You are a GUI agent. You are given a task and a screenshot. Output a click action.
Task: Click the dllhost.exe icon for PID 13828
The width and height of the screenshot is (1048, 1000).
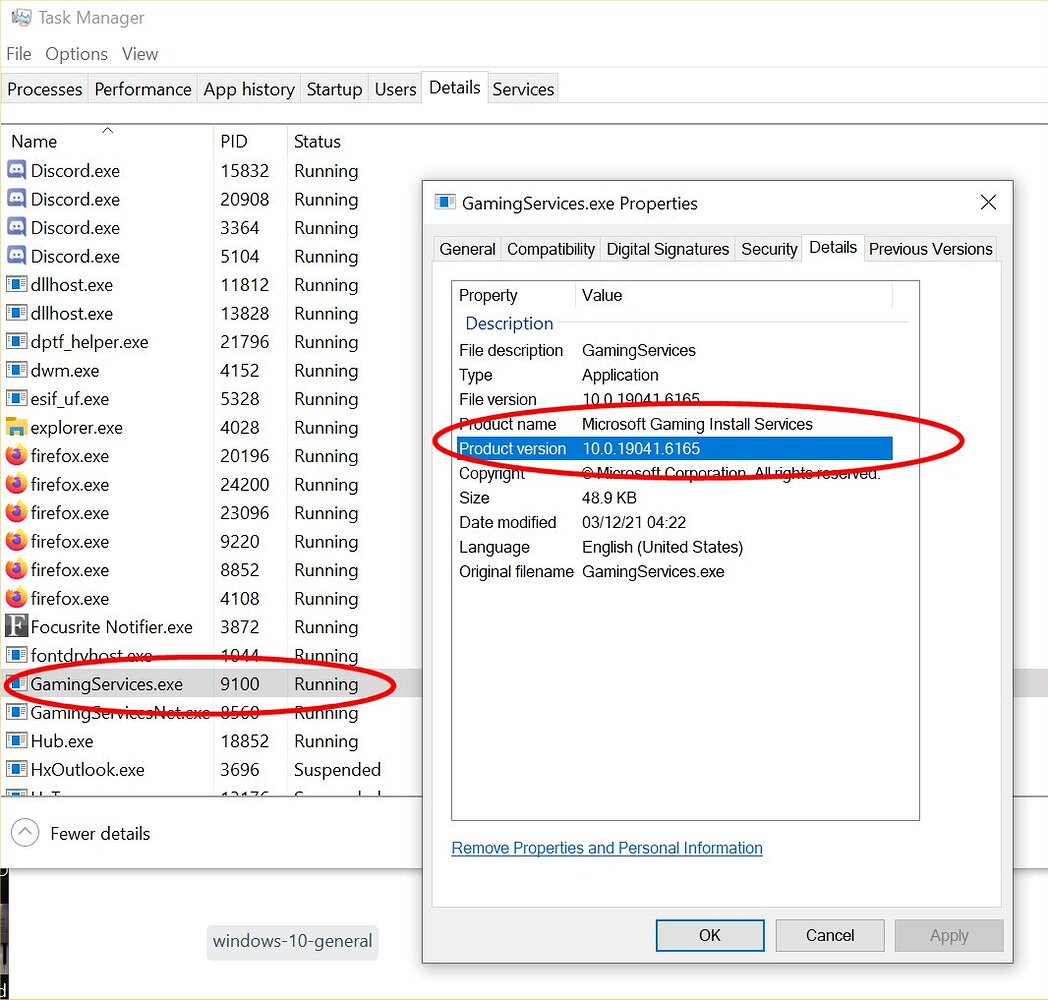coord(17,314)
